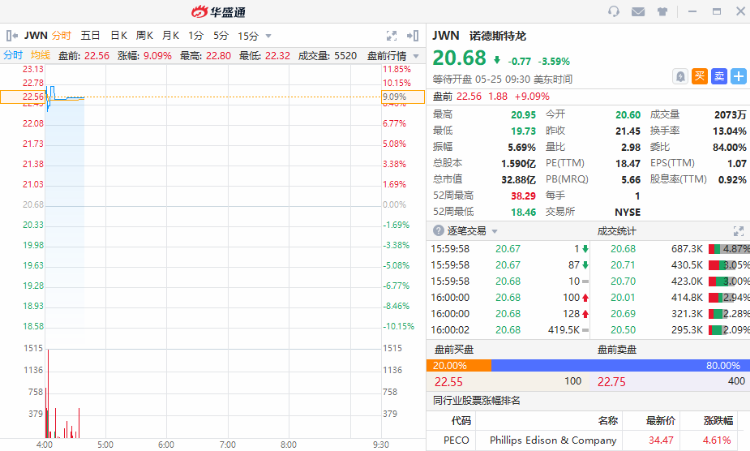Viewport: 750px width, 451px height.
Task: Select the 16:00:02 trade of 419.5K
Action: point(510,330)
